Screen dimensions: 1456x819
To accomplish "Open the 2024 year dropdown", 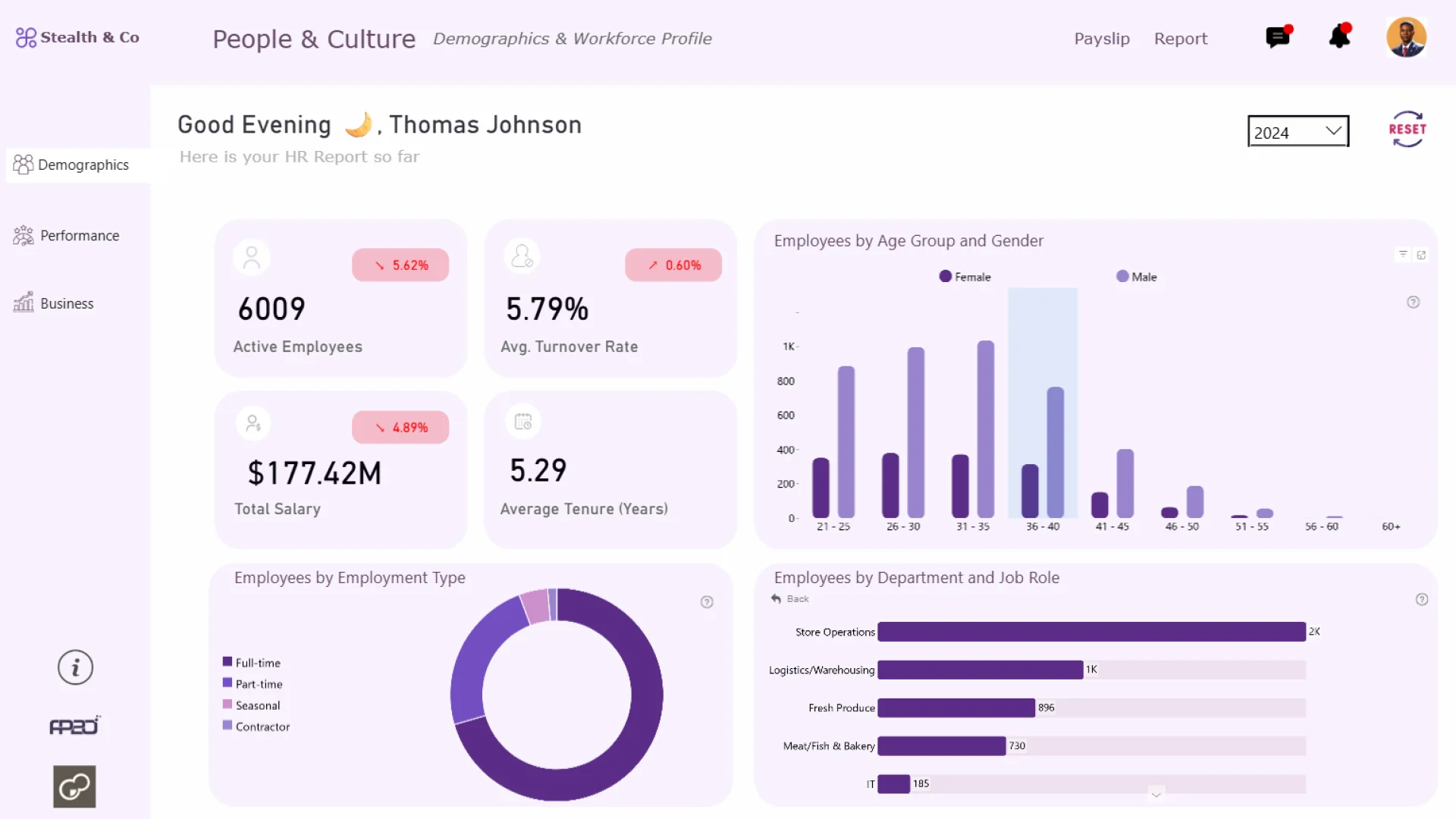I will (1298, 132).
